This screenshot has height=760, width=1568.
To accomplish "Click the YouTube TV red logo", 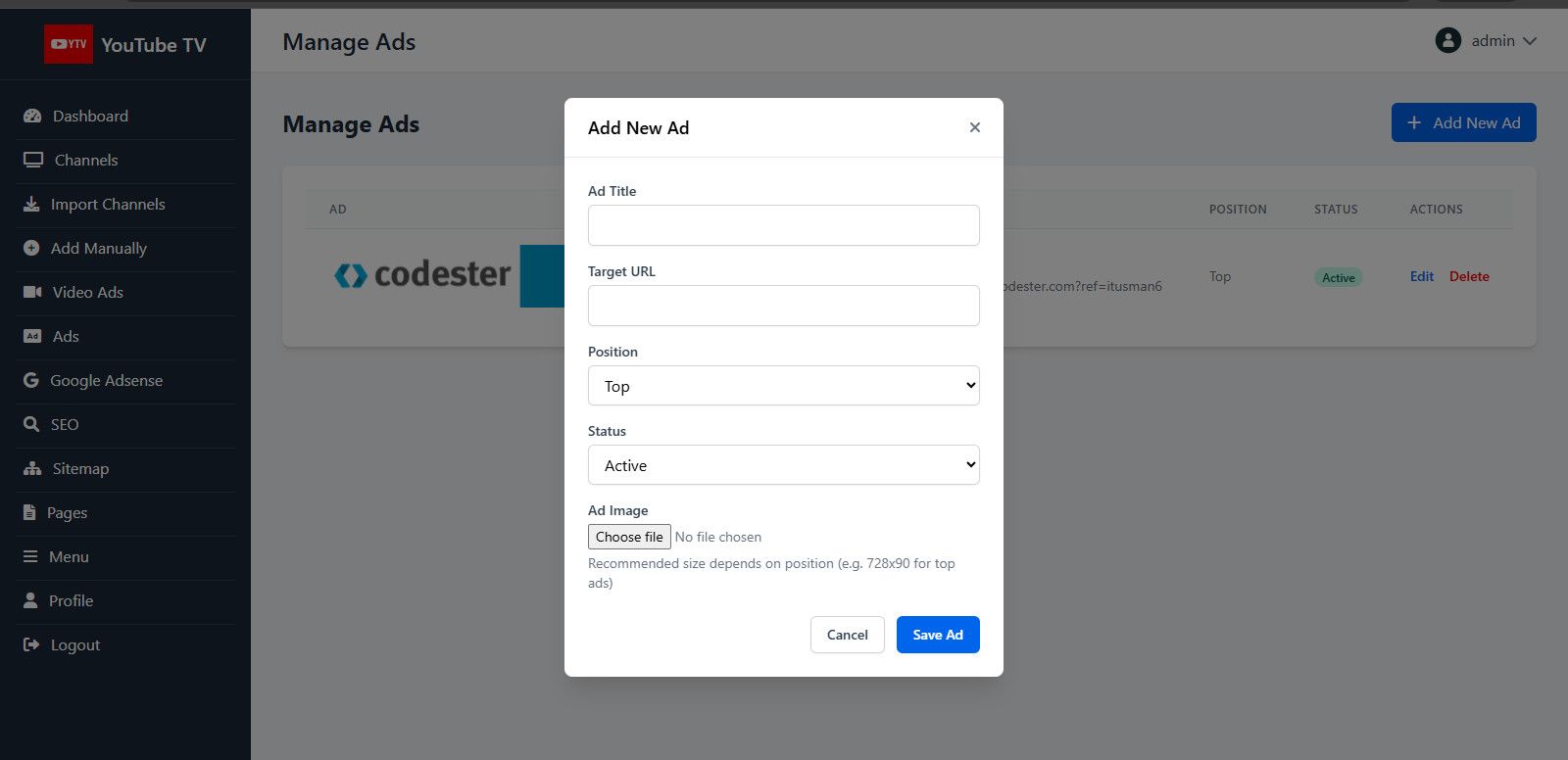I will coord(69,44).
